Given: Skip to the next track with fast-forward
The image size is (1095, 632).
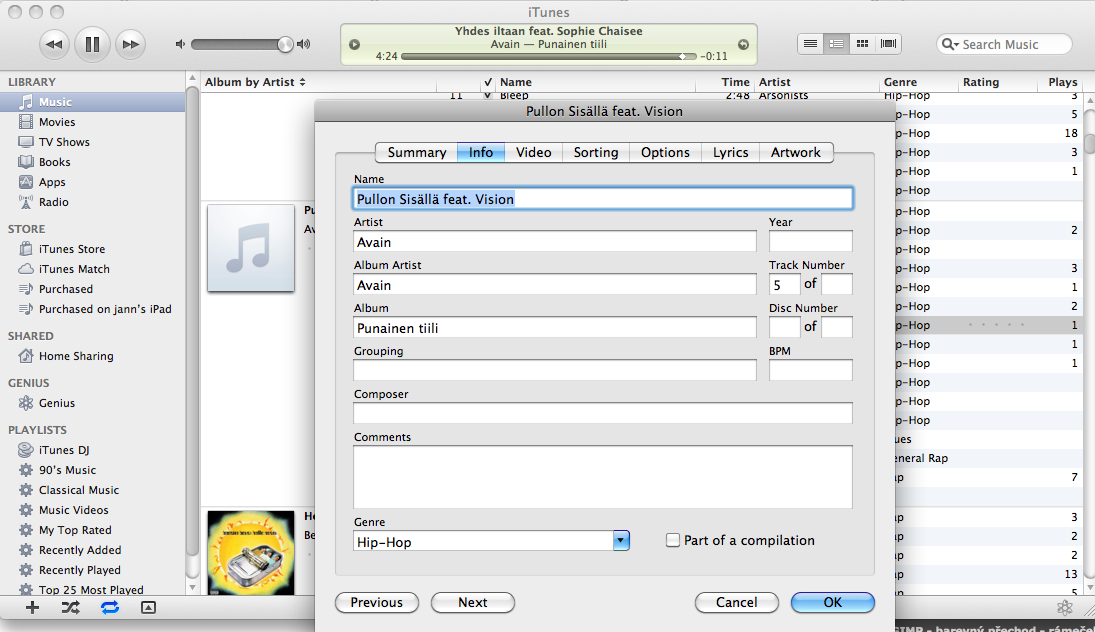Looking at the screenshot, I should click(130, 45).
